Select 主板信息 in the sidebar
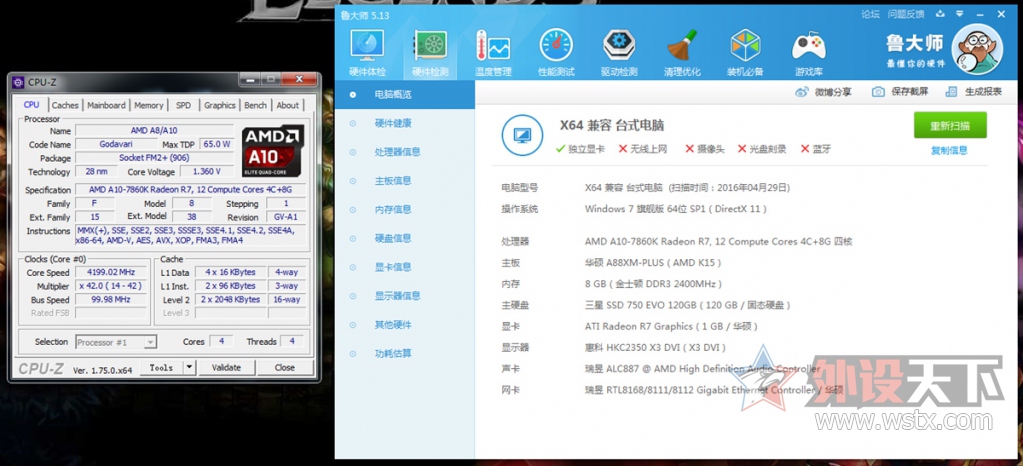The height and width of the screenshot is (466, 1023). pos(405,181)
